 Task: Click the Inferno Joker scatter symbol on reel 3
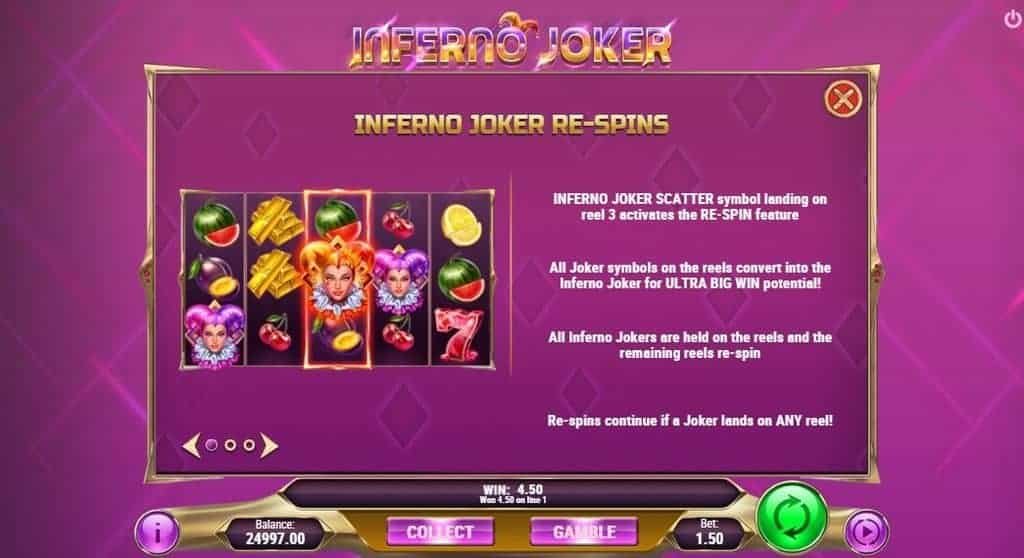pos(337,279)
